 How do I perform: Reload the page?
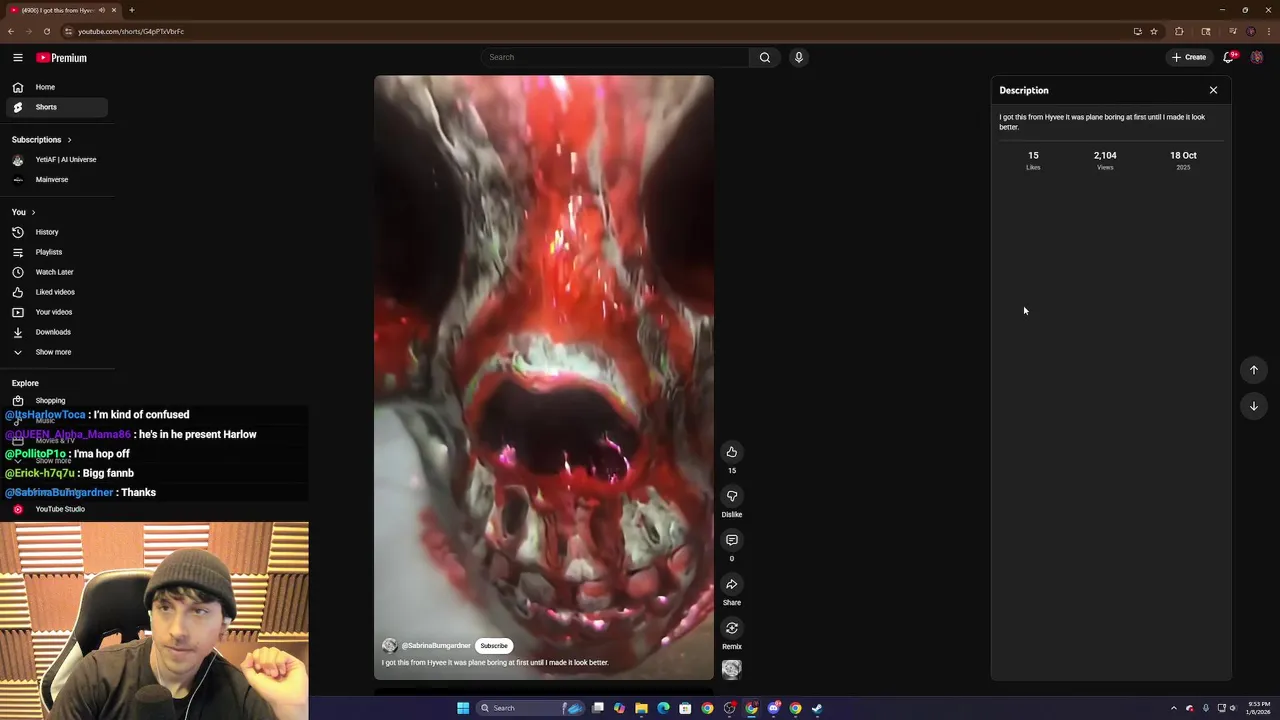coord(46,31)
